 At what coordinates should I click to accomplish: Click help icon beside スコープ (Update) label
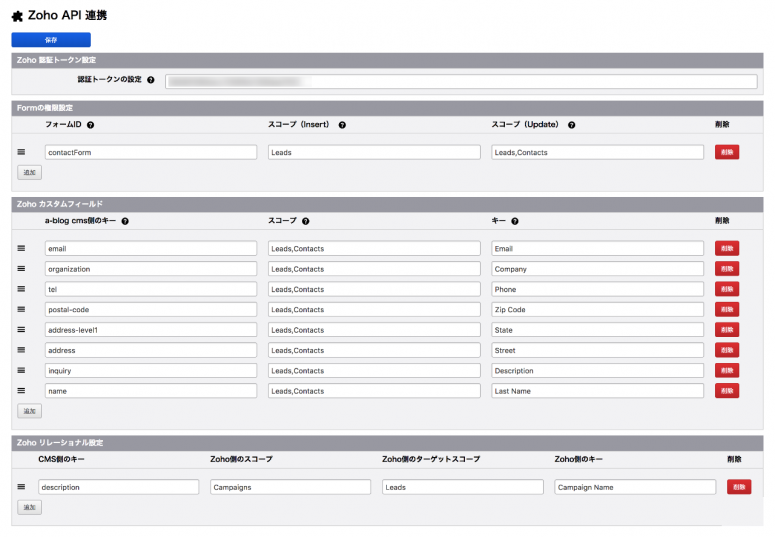(x=571, y=125)
